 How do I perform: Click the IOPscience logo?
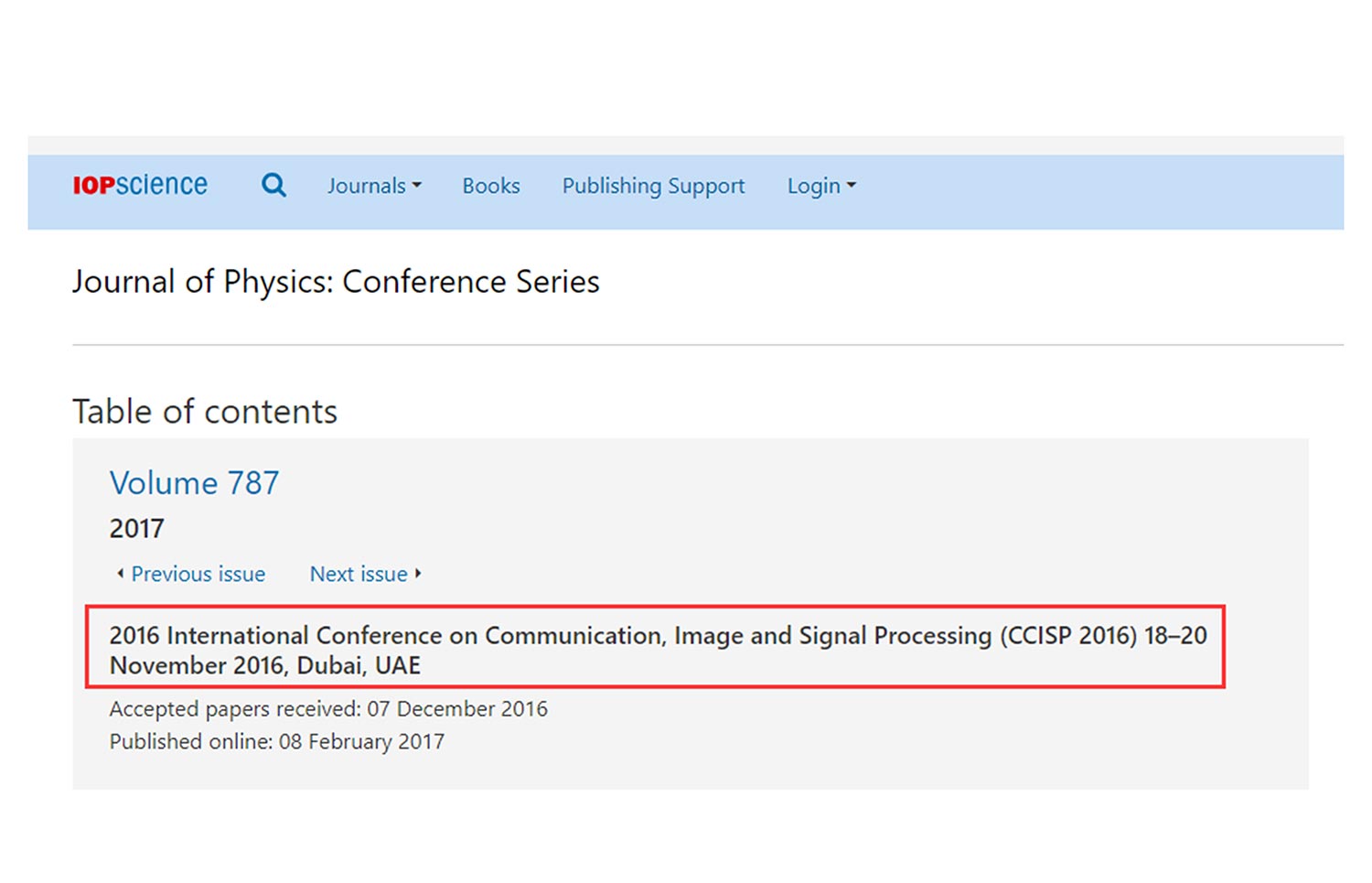pos(140,185)
